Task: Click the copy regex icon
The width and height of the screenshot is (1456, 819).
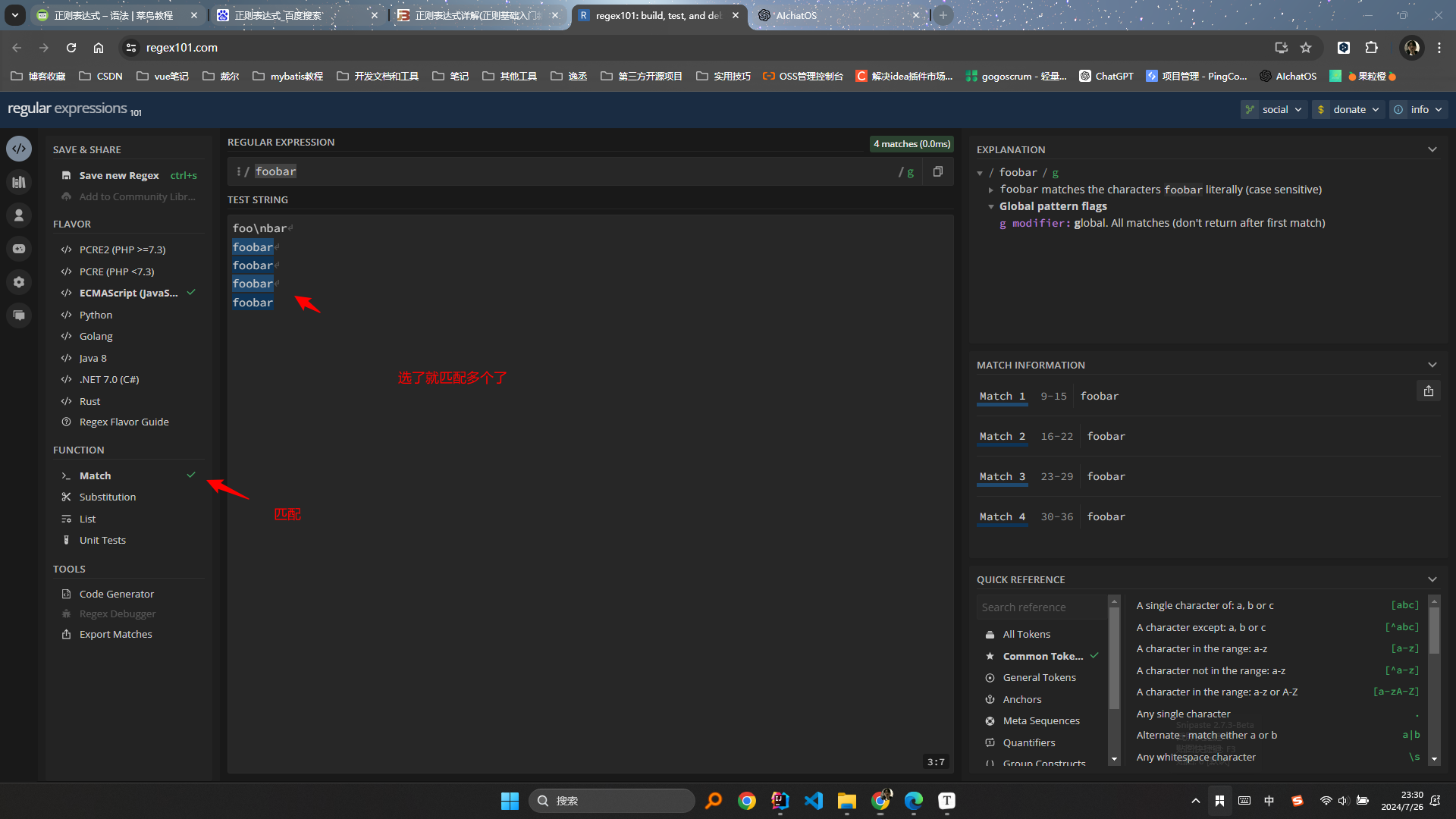Action: [938, 172]
